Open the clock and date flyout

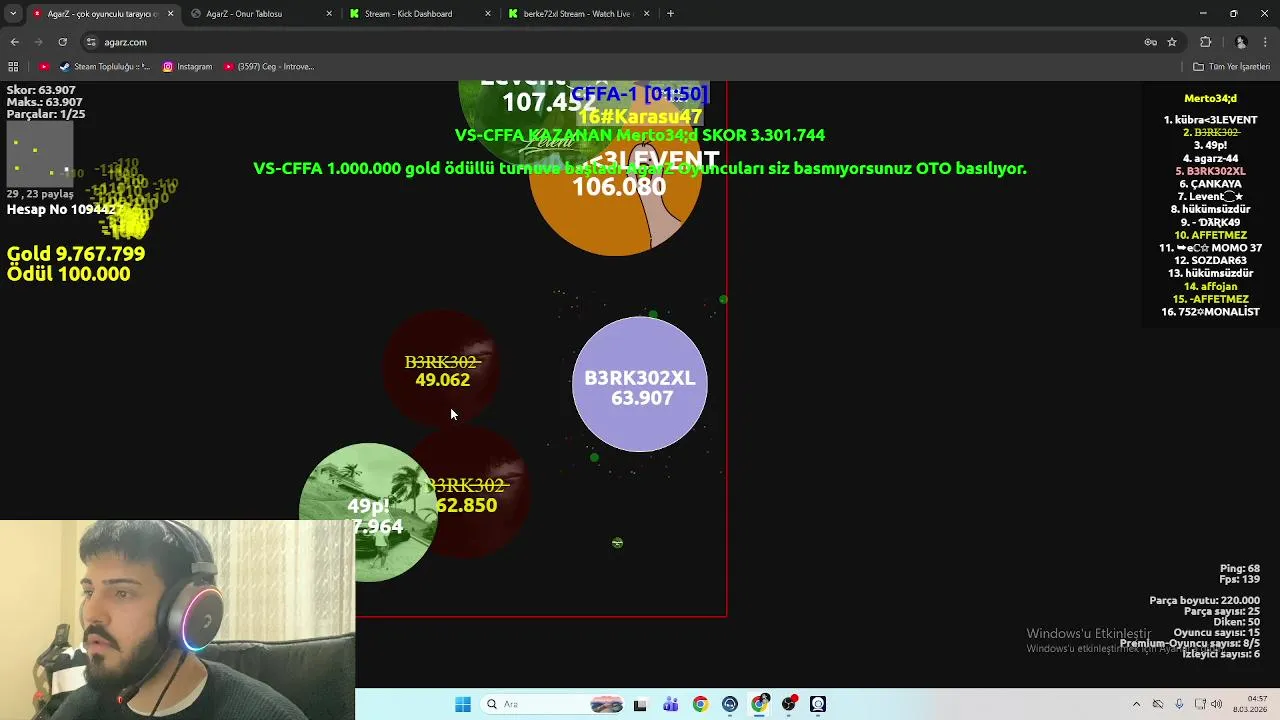[x=1251, y=704]
